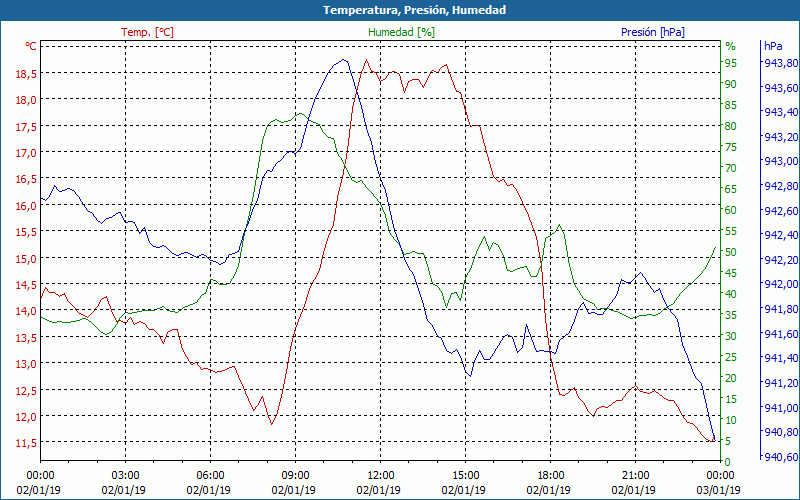Click pressure axis value 942,60

pyautogui.click(x=781, y=211)
